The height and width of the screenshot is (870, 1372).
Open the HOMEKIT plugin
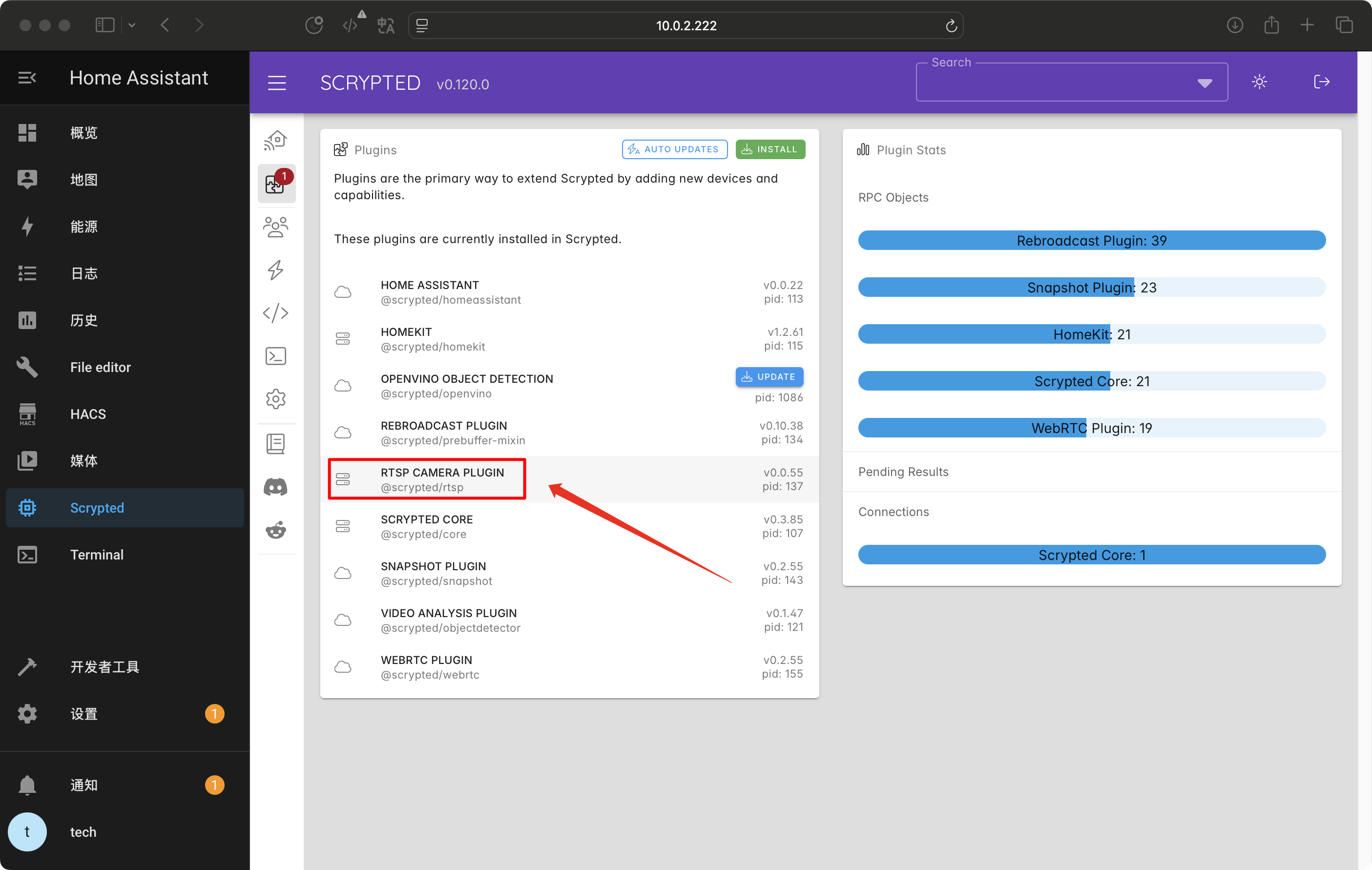coord(569,339)
